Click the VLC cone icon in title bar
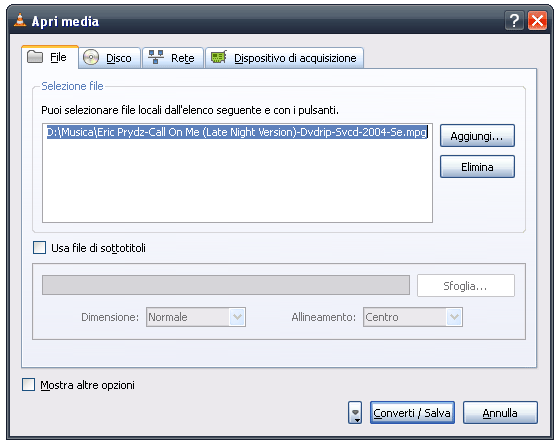 pyautogui.click(x=20, y=20)
